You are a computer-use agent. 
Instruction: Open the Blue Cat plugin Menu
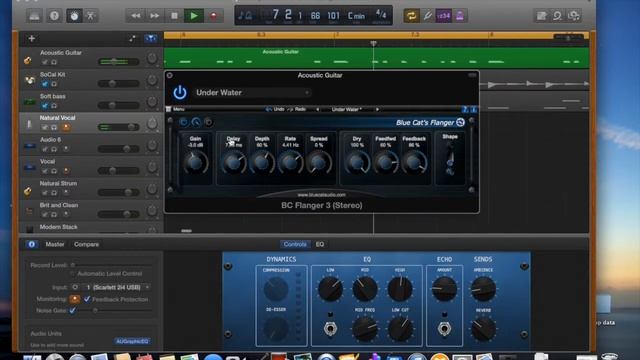pos(176,109)
